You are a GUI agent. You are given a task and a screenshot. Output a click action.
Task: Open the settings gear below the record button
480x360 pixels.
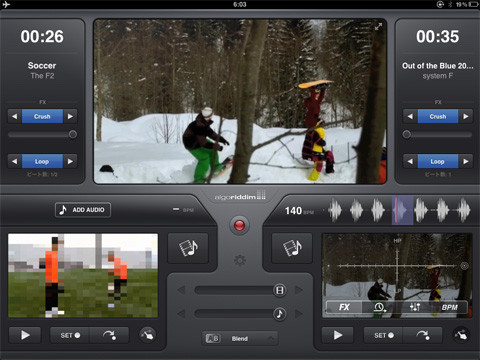pos(240,260)
